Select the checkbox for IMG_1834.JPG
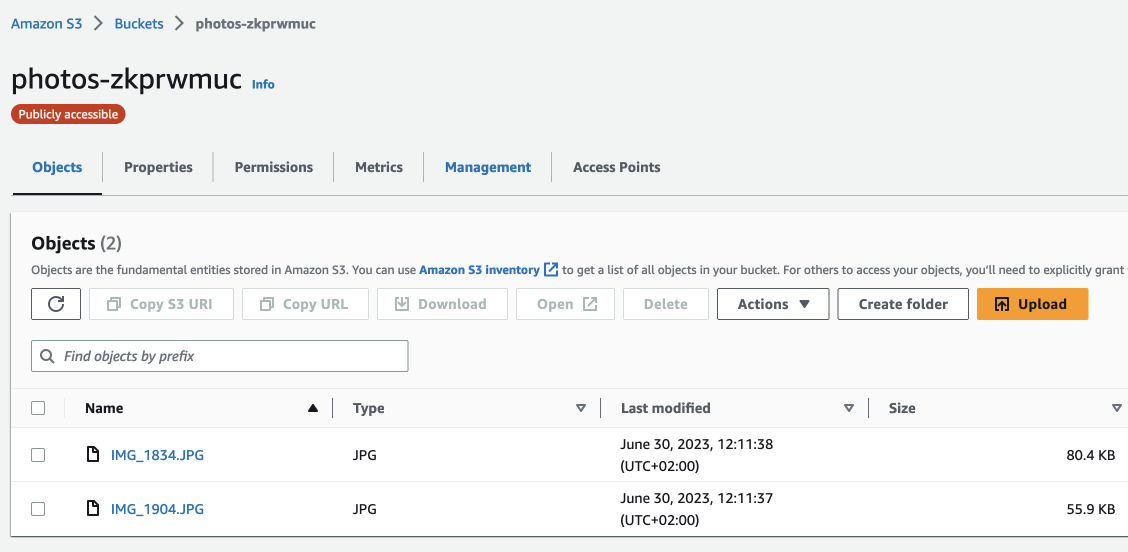The width and height of the screenshot is (1128, 552). pos(38,455)
